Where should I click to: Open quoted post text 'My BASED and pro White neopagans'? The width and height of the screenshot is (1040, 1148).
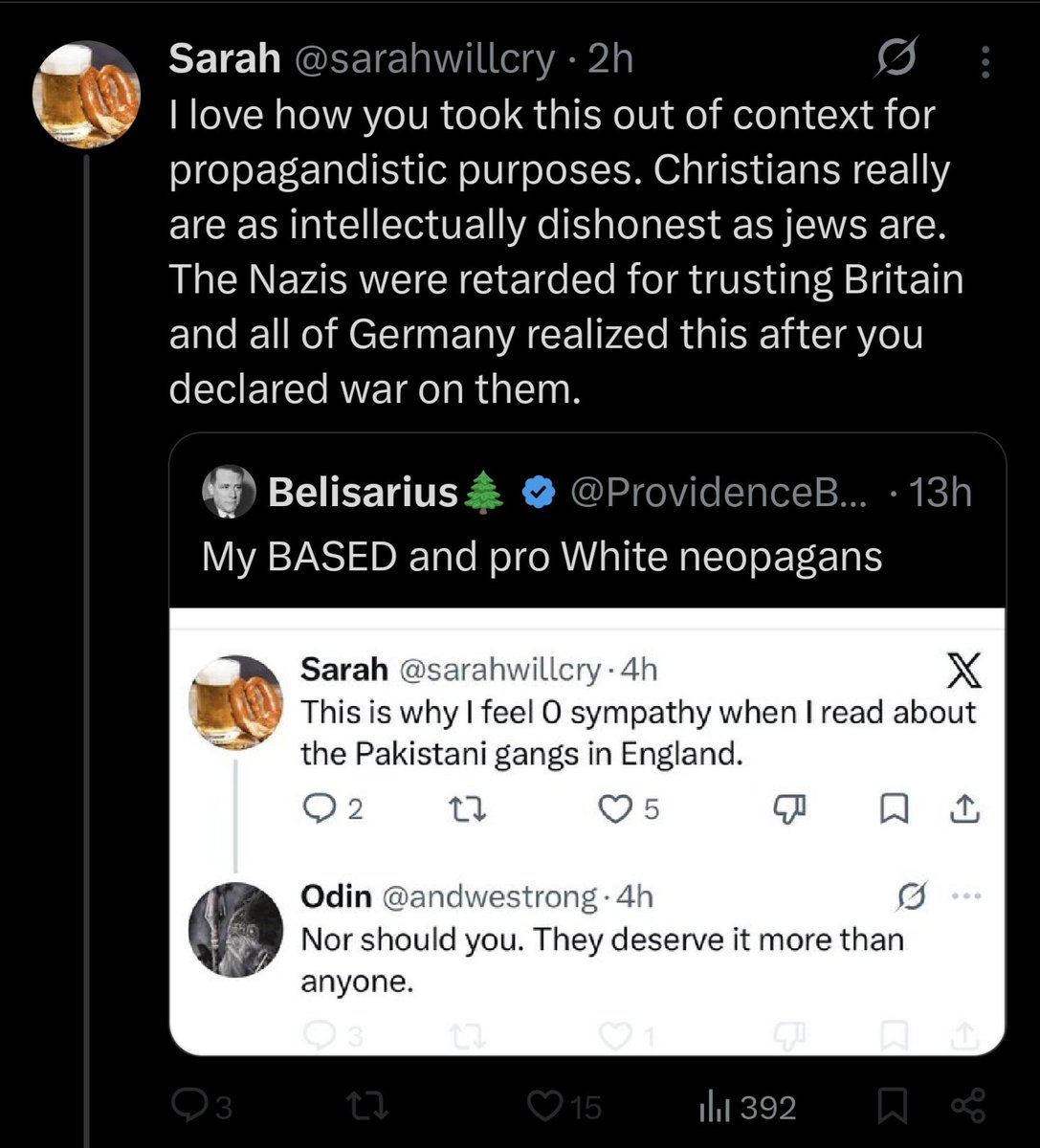[x=542, y=557]
